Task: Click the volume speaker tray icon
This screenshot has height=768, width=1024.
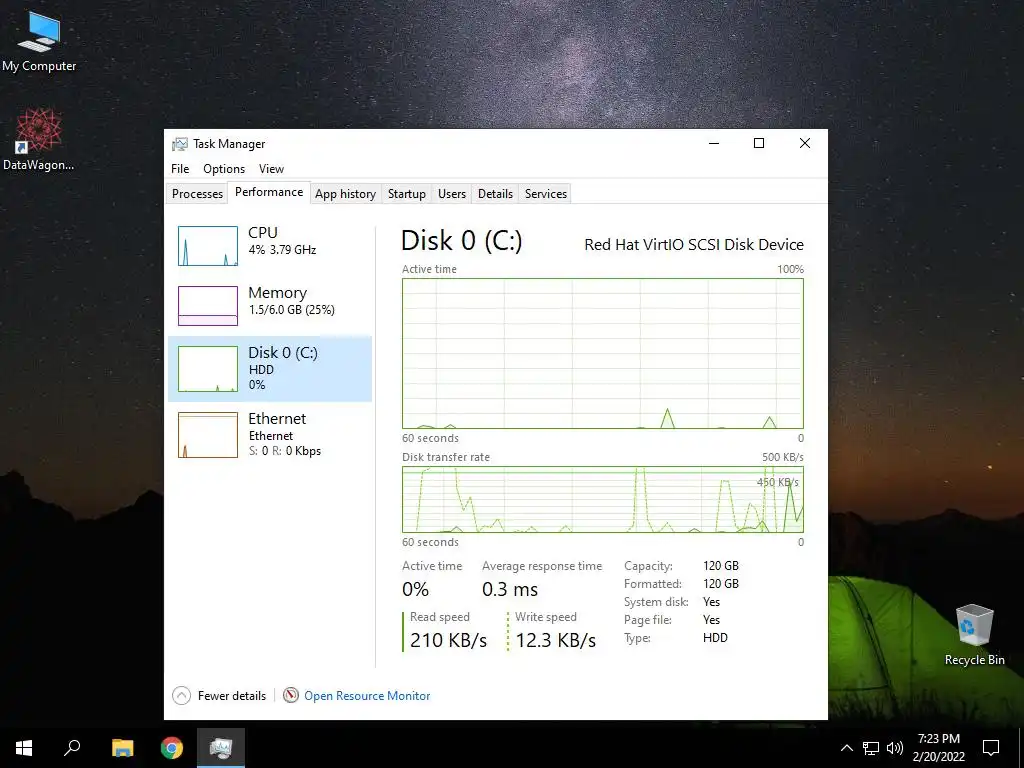Action: click(x=895, y=748)
